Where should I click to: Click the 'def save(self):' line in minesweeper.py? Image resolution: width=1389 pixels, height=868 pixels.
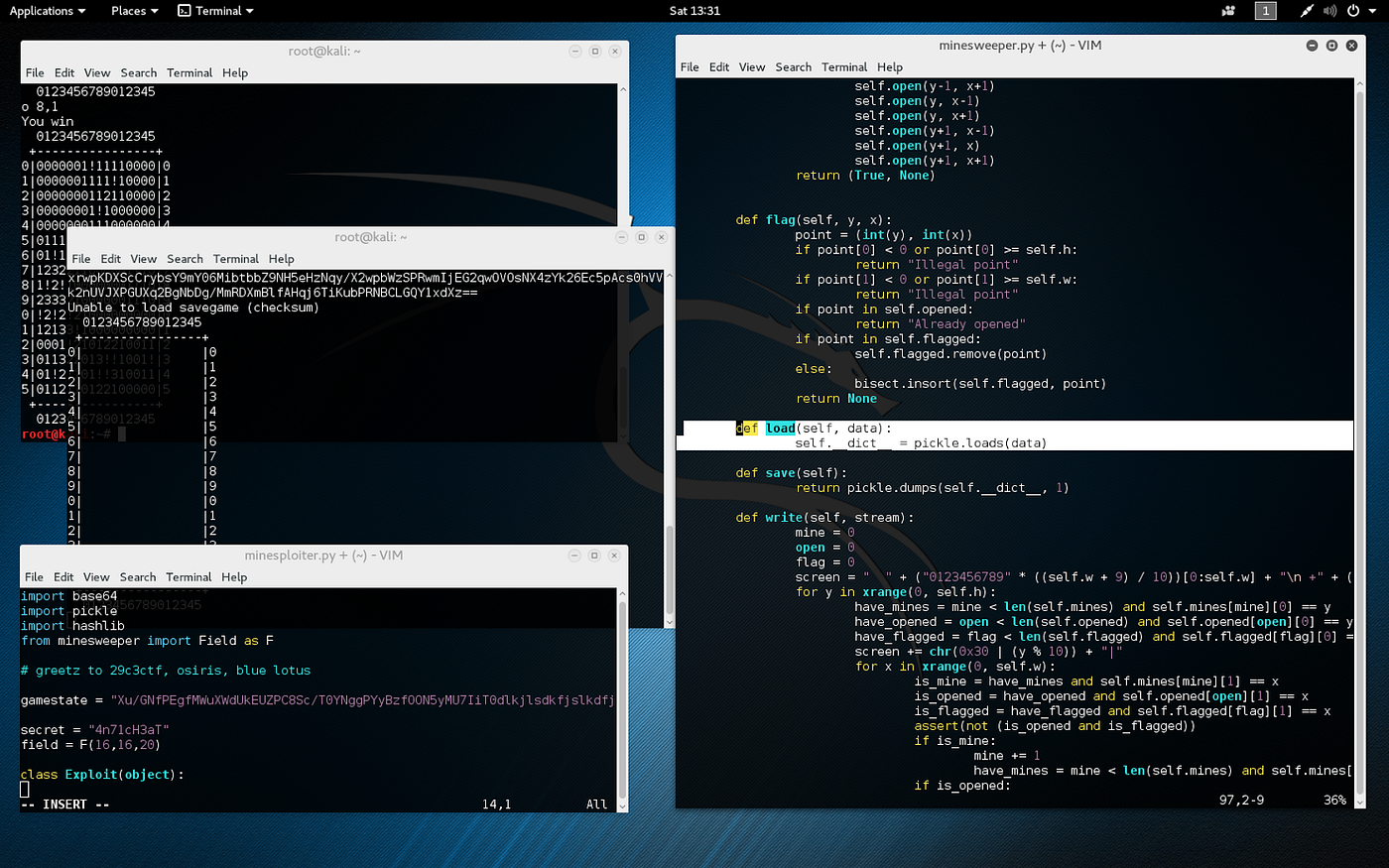[x=791, y=473]
